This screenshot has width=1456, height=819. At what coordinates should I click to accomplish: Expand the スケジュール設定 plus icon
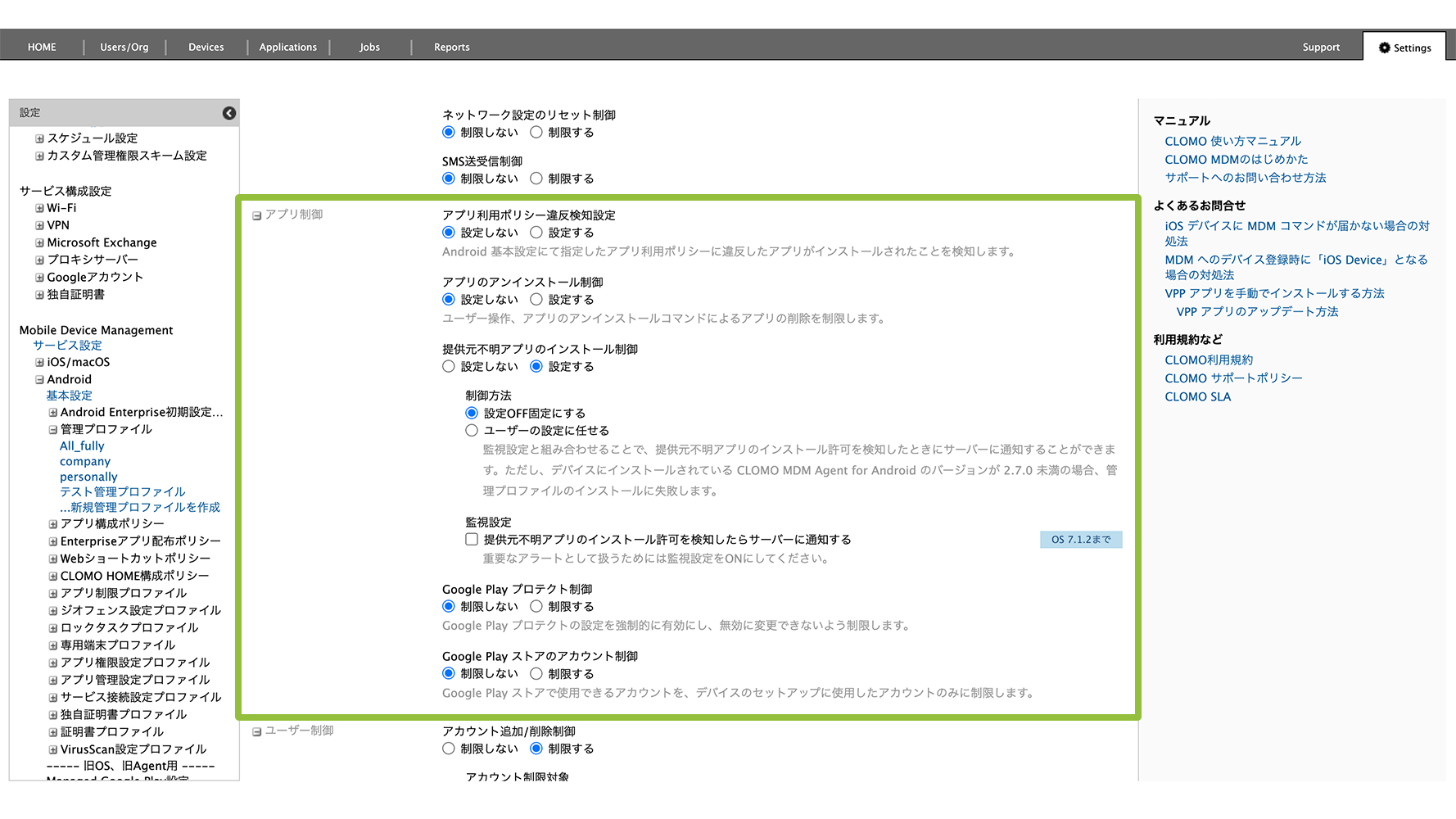[x=39, y=139]
